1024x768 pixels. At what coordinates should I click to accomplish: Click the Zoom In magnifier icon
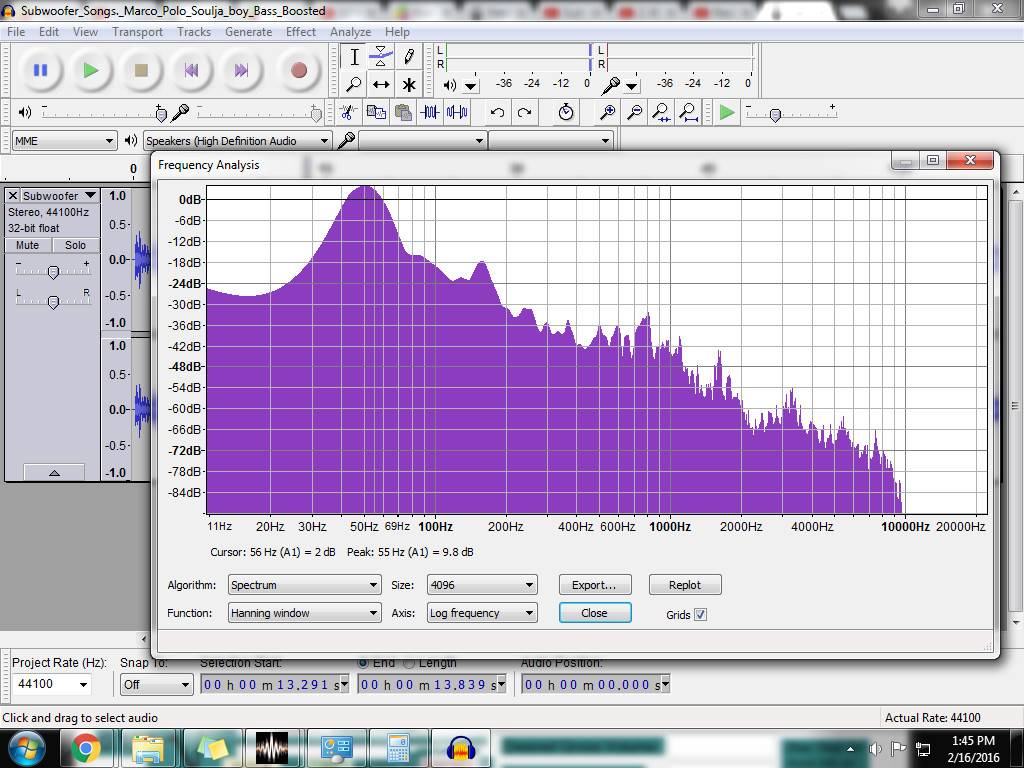pyautogui.click(x=607, y=112)
